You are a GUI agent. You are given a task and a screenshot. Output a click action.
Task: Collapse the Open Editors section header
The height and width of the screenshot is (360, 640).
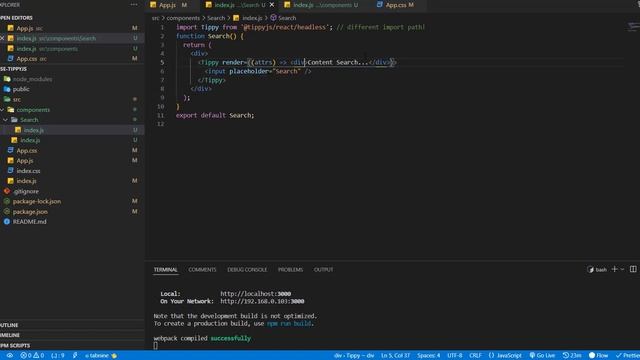point(16,18)
